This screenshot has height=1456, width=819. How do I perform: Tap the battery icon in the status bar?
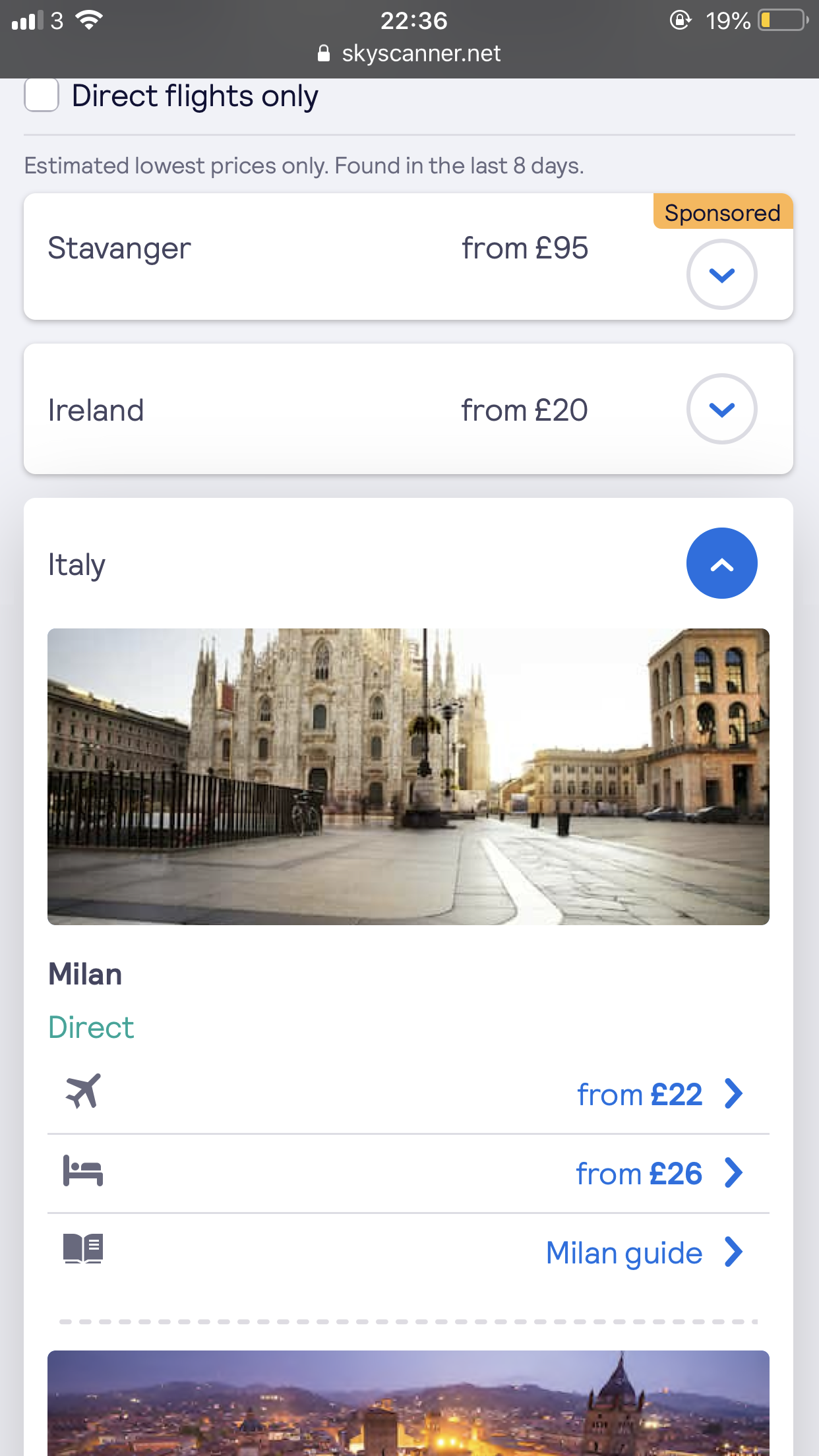(x=783, y=20)
